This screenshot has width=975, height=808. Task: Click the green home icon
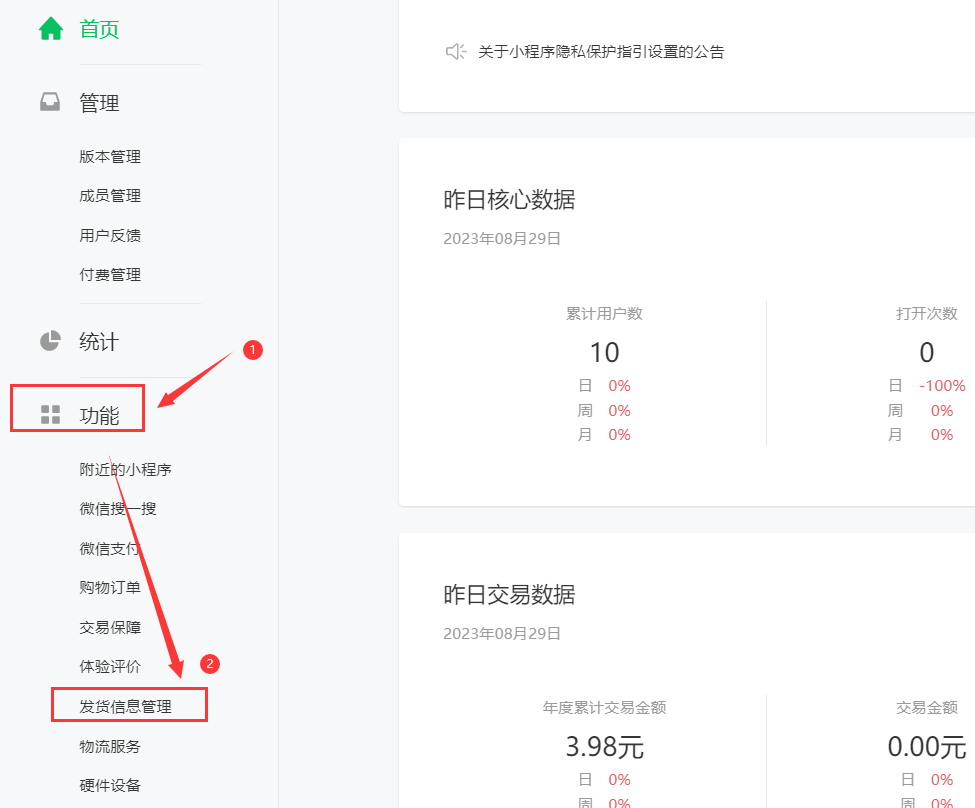(x=50, y=29)
